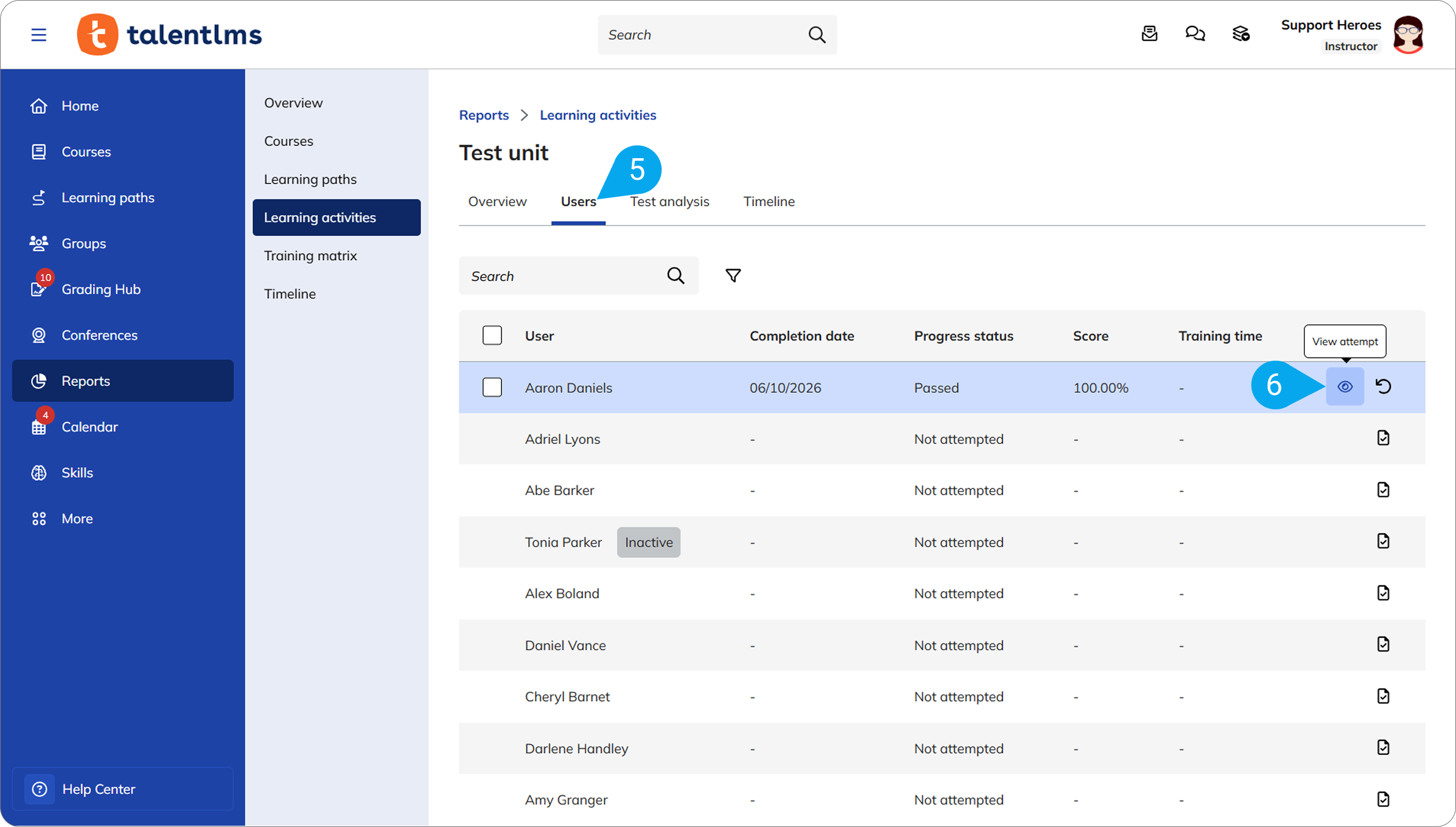This screenshot has width=1456, height=827.
Task: View Aaron Daniels' attempt eye icon
Action: pyautogui.click(x=1345, y=387)
